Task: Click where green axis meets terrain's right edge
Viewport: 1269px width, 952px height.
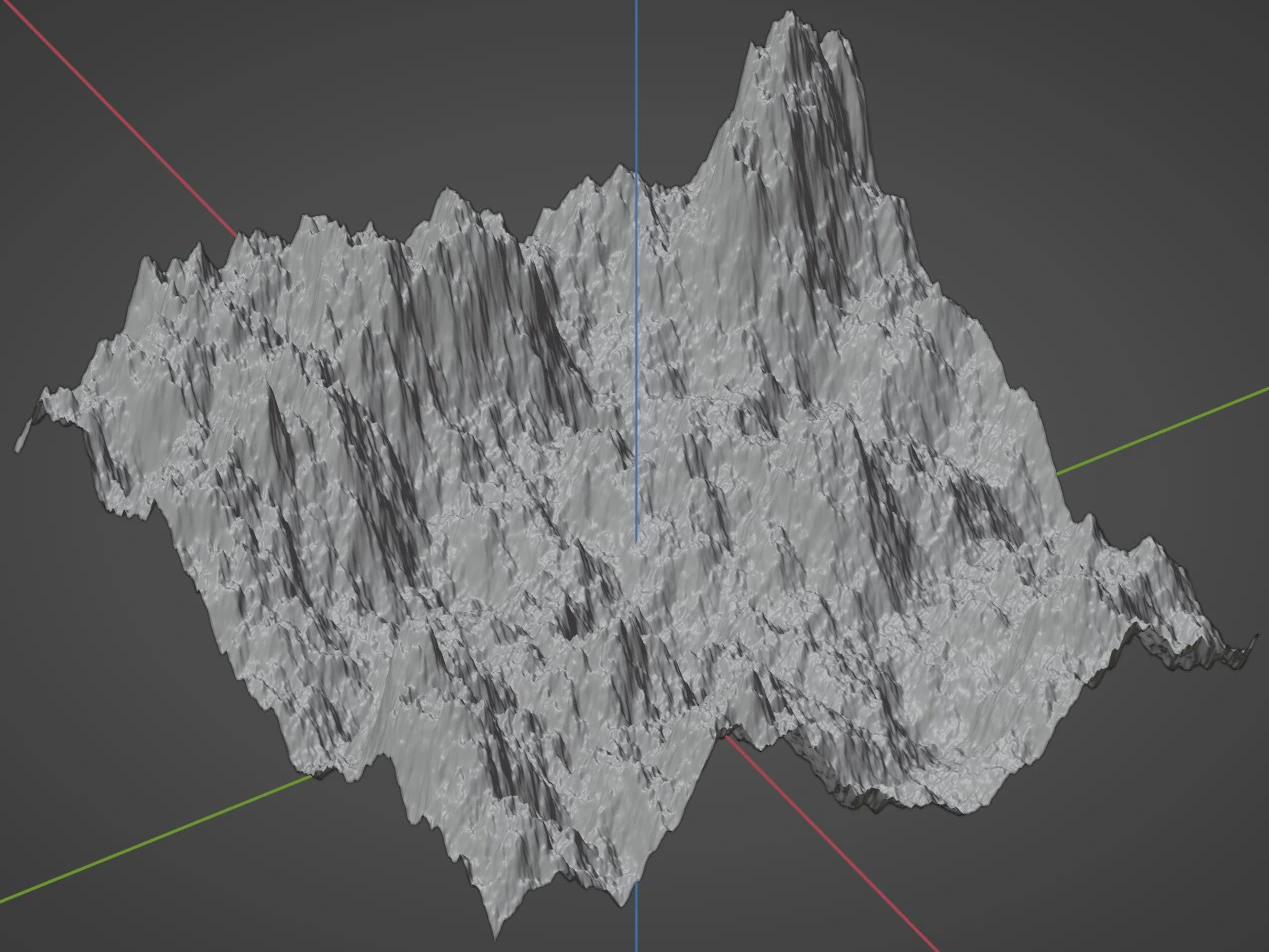Action: (1057, 472)
